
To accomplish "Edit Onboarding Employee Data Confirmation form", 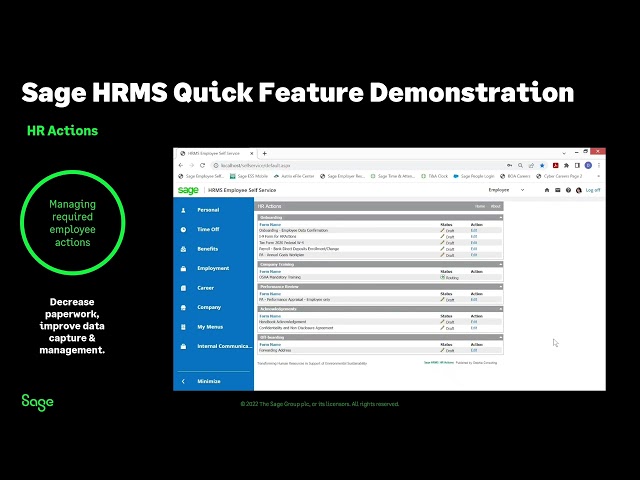I will click(474, 230).
